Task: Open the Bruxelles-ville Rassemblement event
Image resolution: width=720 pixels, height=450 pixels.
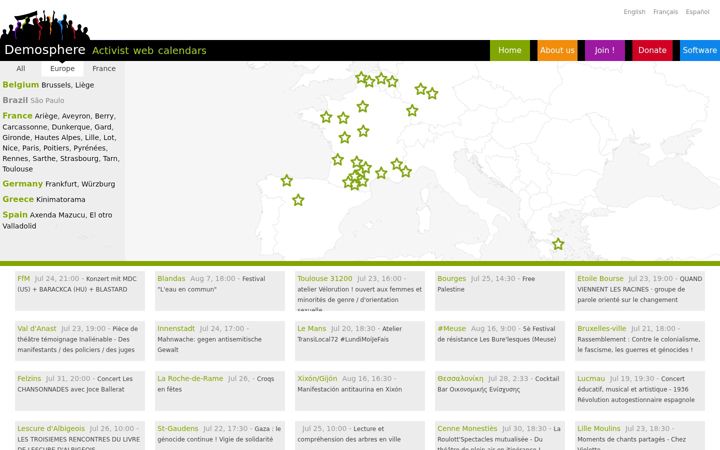Action: (x=640, y=341)
